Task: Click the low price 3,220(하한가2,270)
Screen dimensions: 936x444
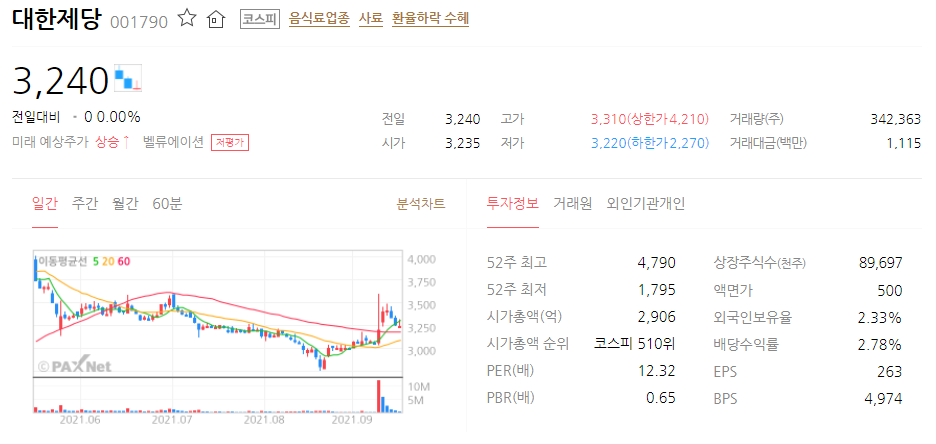Action: tap(650, 143)
